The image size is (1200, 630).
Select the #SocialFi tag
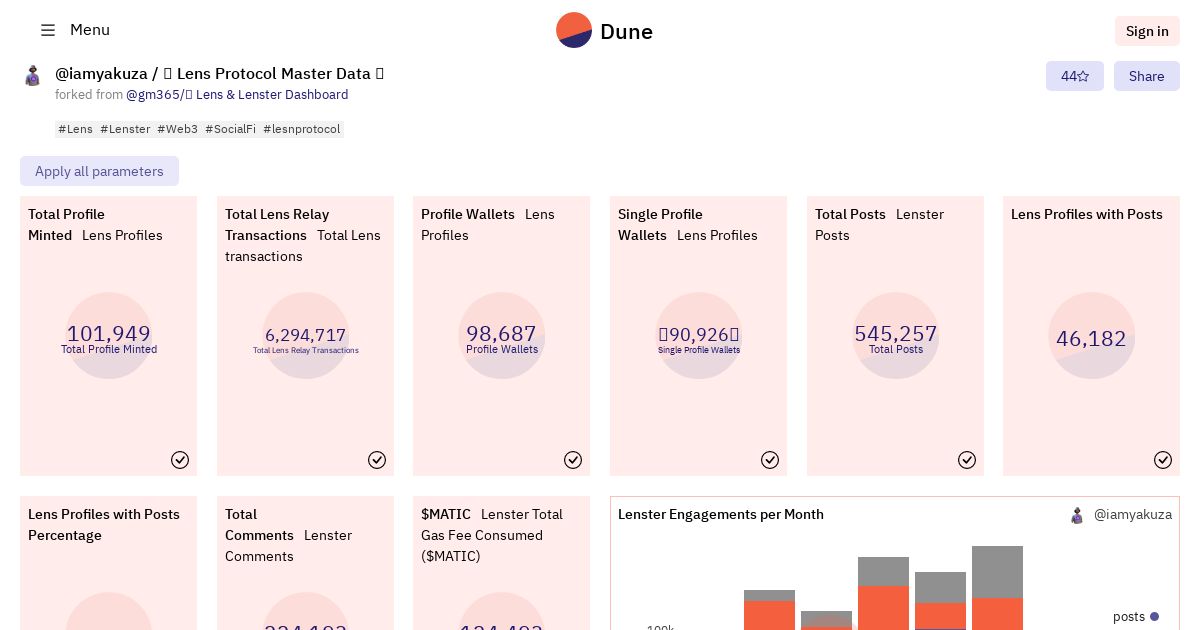231,129
